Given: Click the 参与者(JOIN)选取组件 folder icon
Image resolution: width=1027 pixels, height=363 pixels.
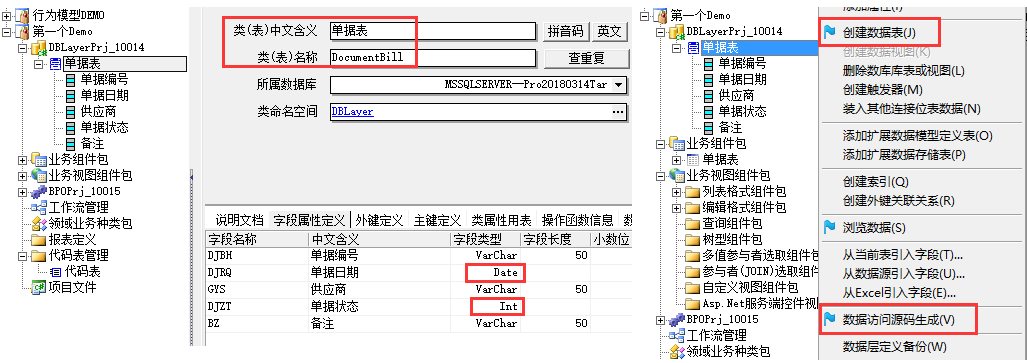Looking at the screenshot, I should coord(692,271).
